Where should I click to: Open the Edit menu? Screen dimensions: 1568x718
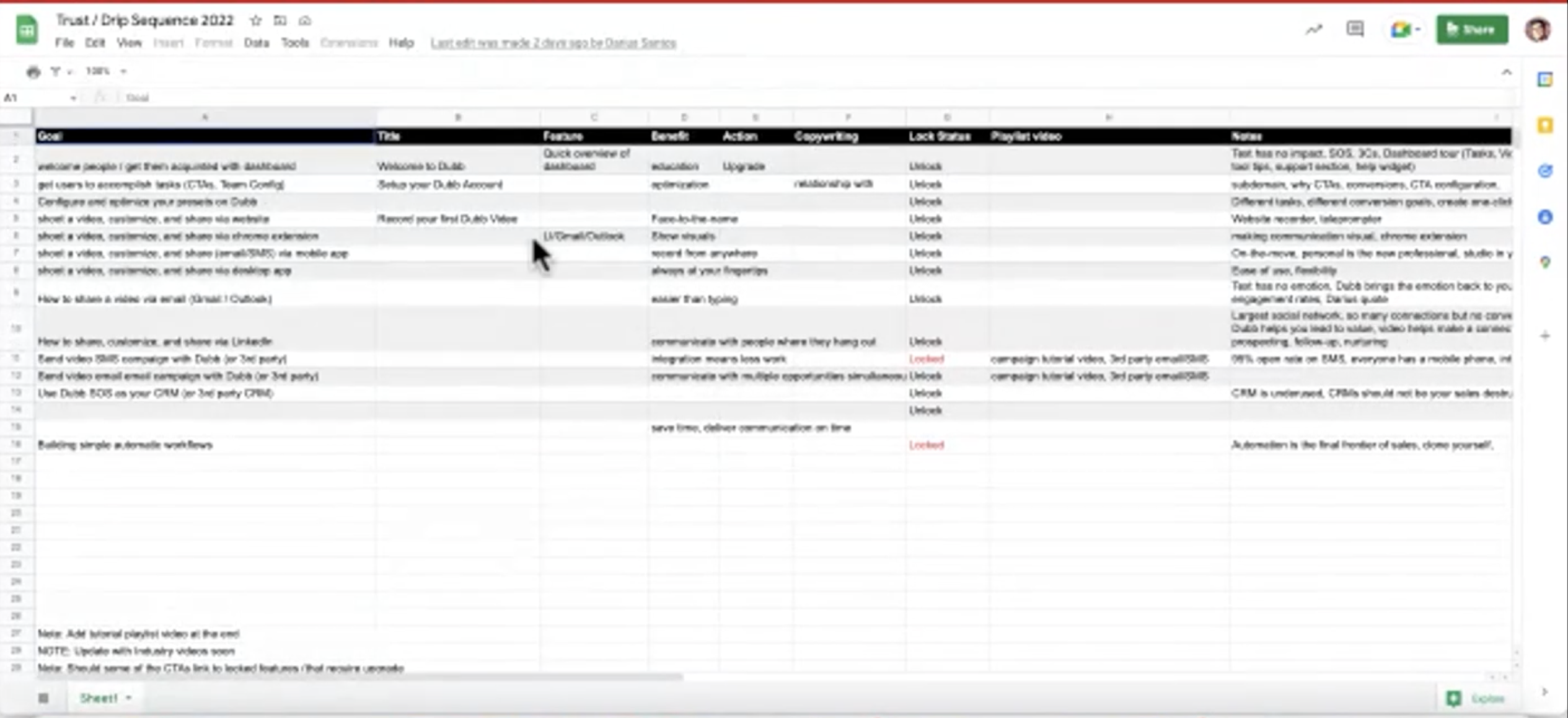(95, 43)
